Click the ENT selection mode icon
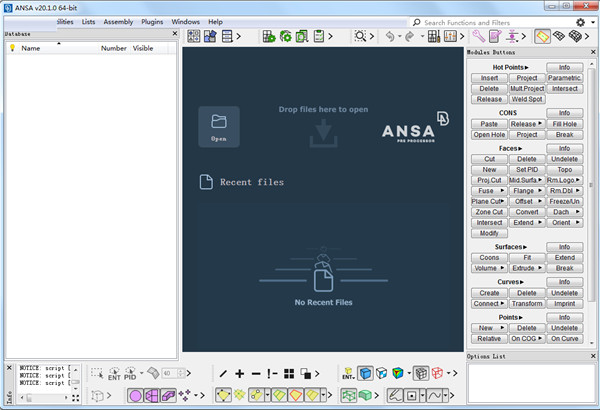 (x=114, y=374)
